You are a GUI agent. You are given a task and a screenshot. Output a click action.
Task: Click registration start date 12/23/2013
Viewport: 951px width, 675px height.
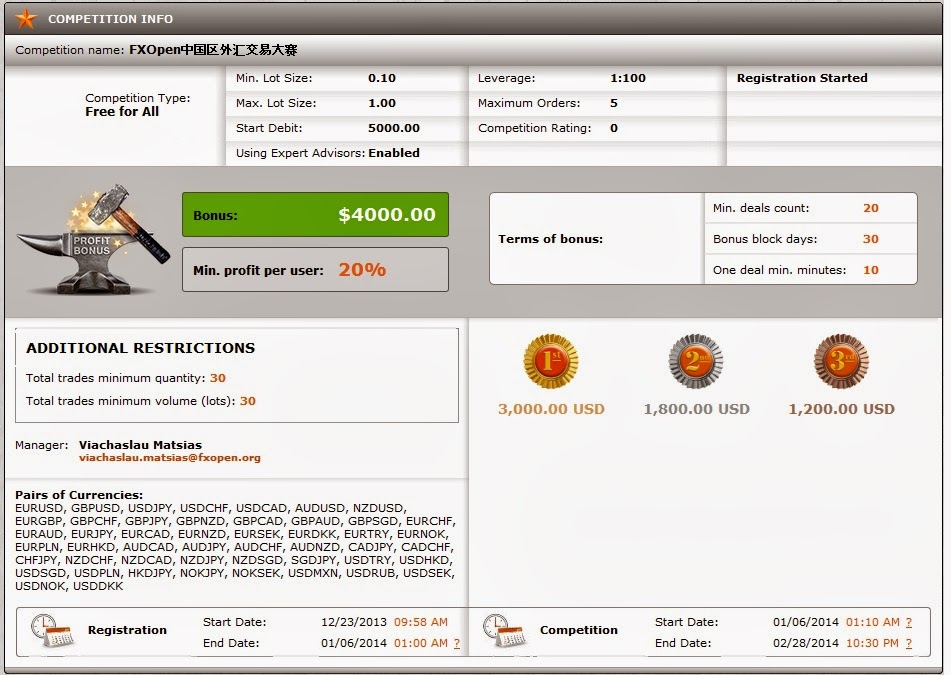(x=354, y=622)
